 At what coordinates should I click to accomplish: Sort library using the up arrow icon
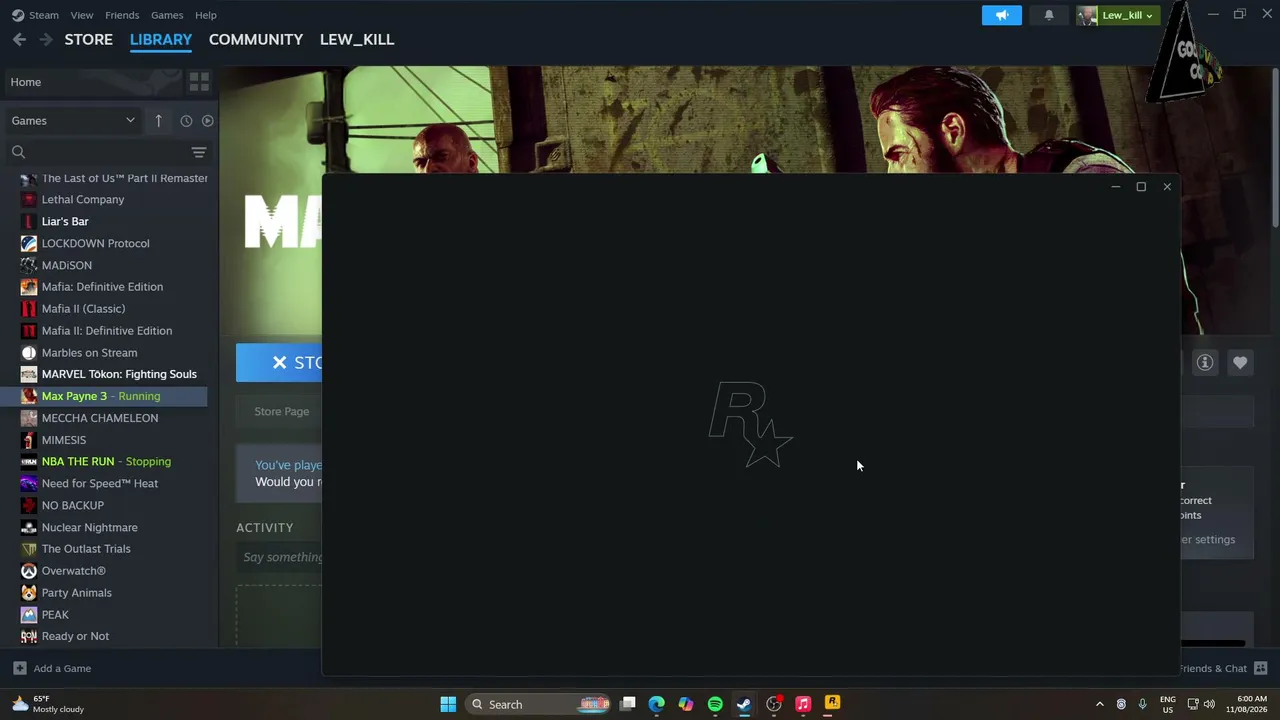158,120
